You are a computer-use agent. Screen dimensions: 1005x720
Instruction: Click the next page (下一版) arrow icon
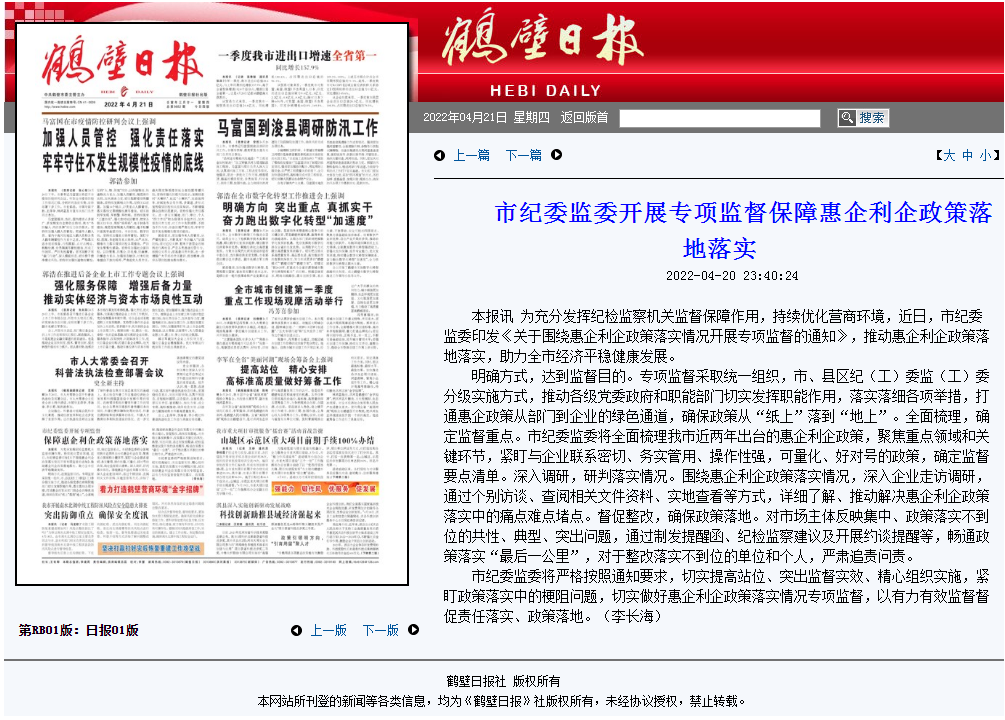pos(413,630)
